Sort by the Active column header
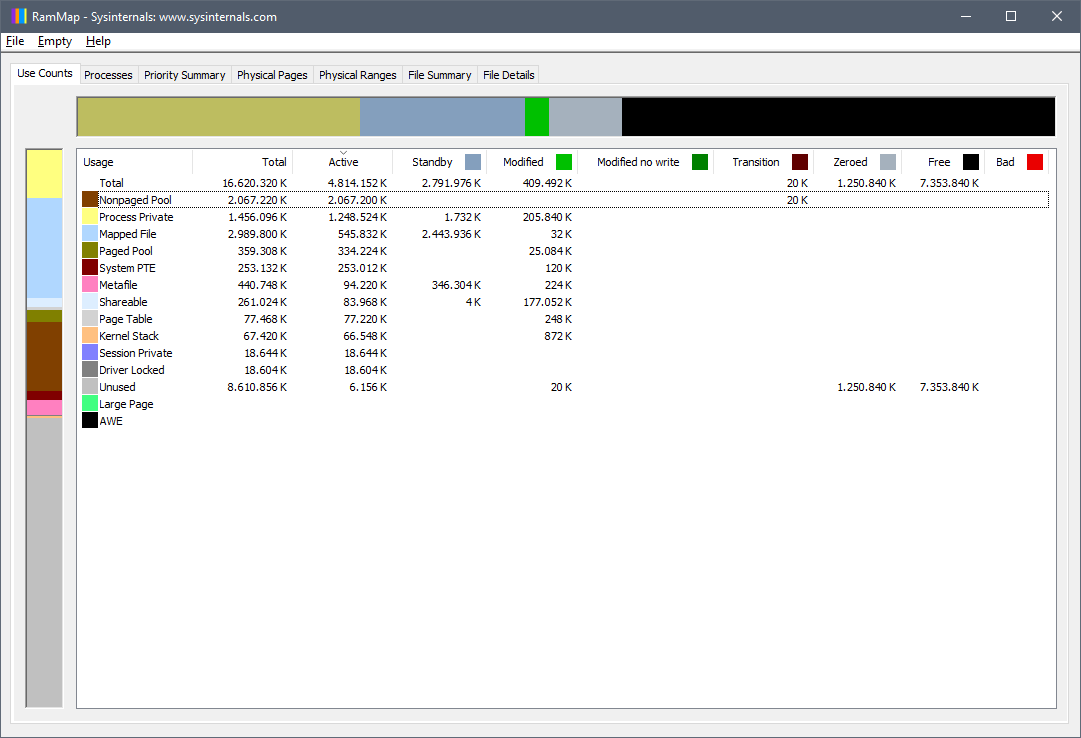This screenshot has width=1081, height=738. click(x=343, y=162)
